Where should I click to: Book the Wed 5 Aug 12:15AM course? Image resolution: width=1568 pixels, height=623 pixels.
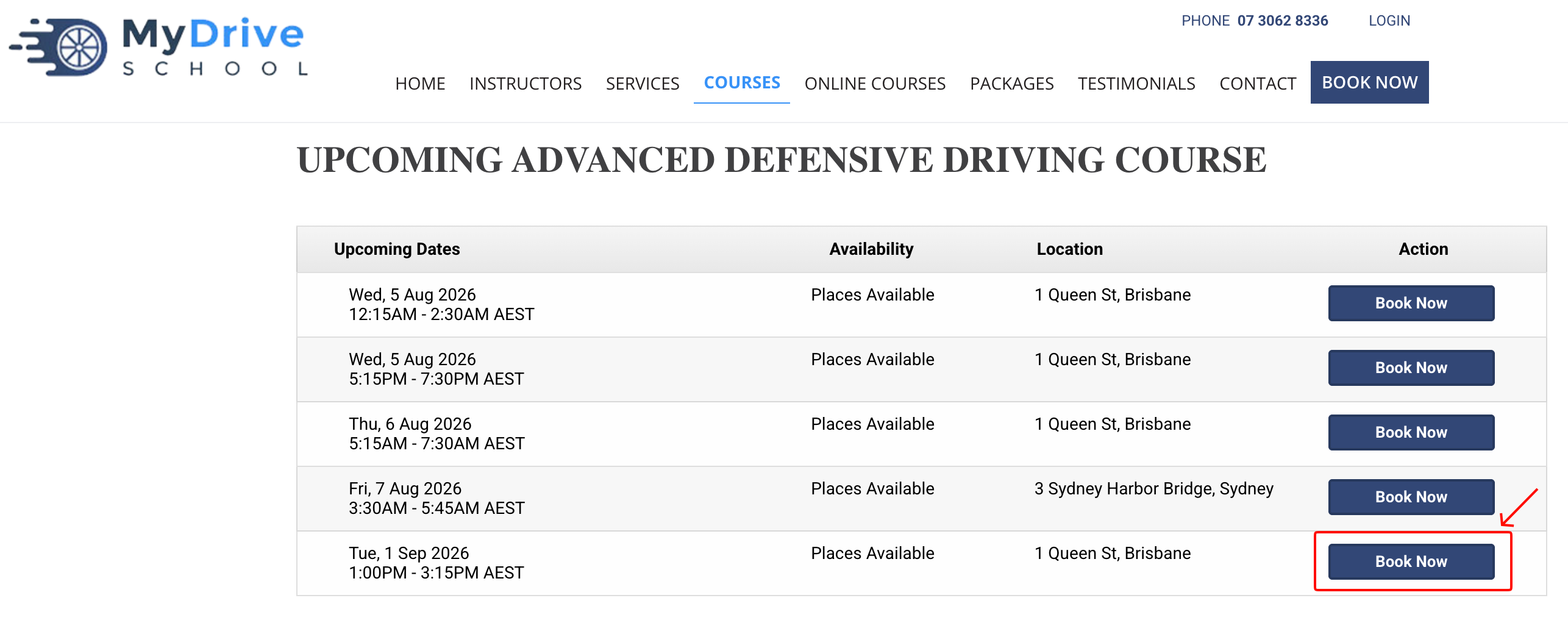tap(1411, 303)
